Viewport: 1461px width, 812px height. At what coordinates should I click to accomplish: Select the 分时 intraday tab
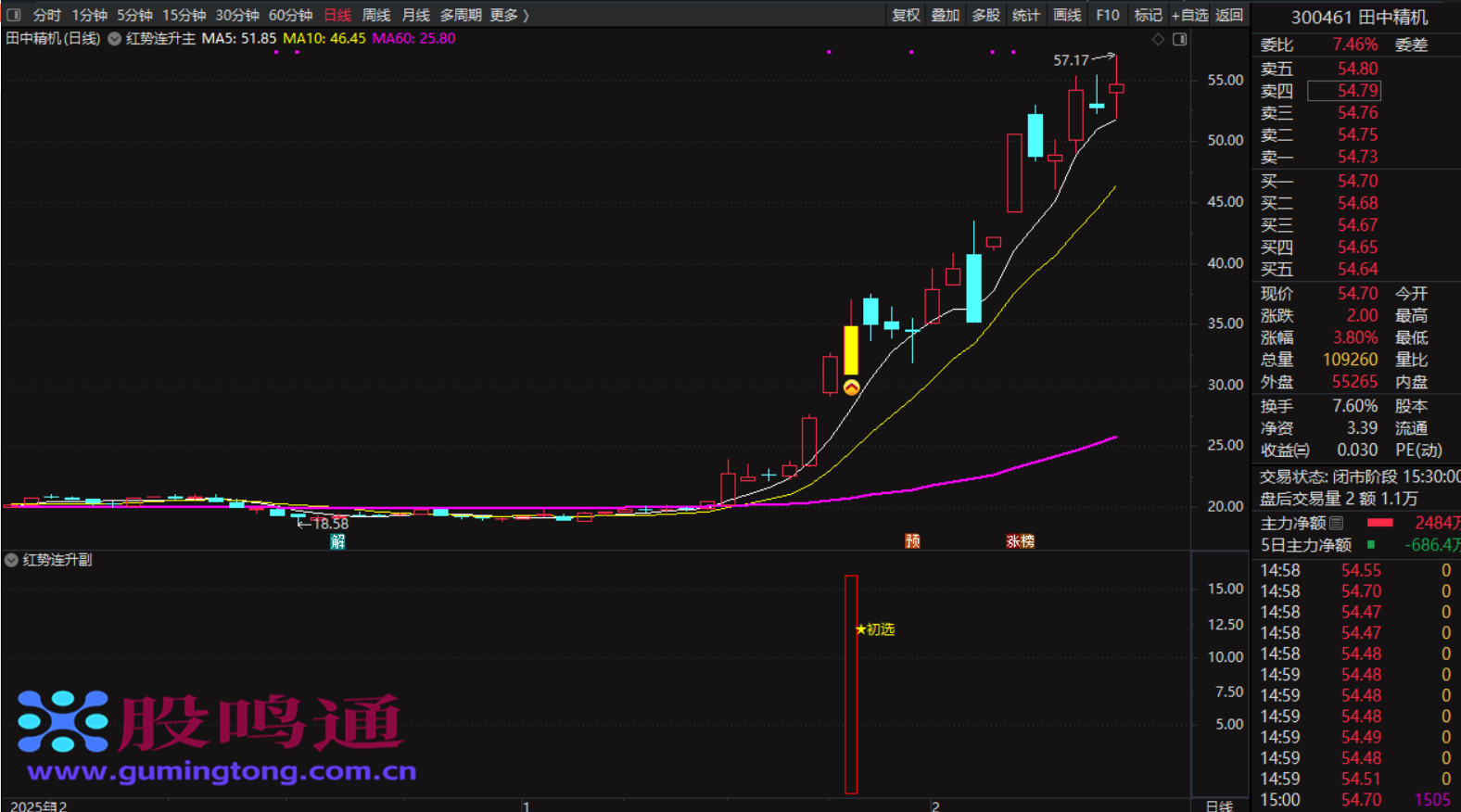click(46, 15)
